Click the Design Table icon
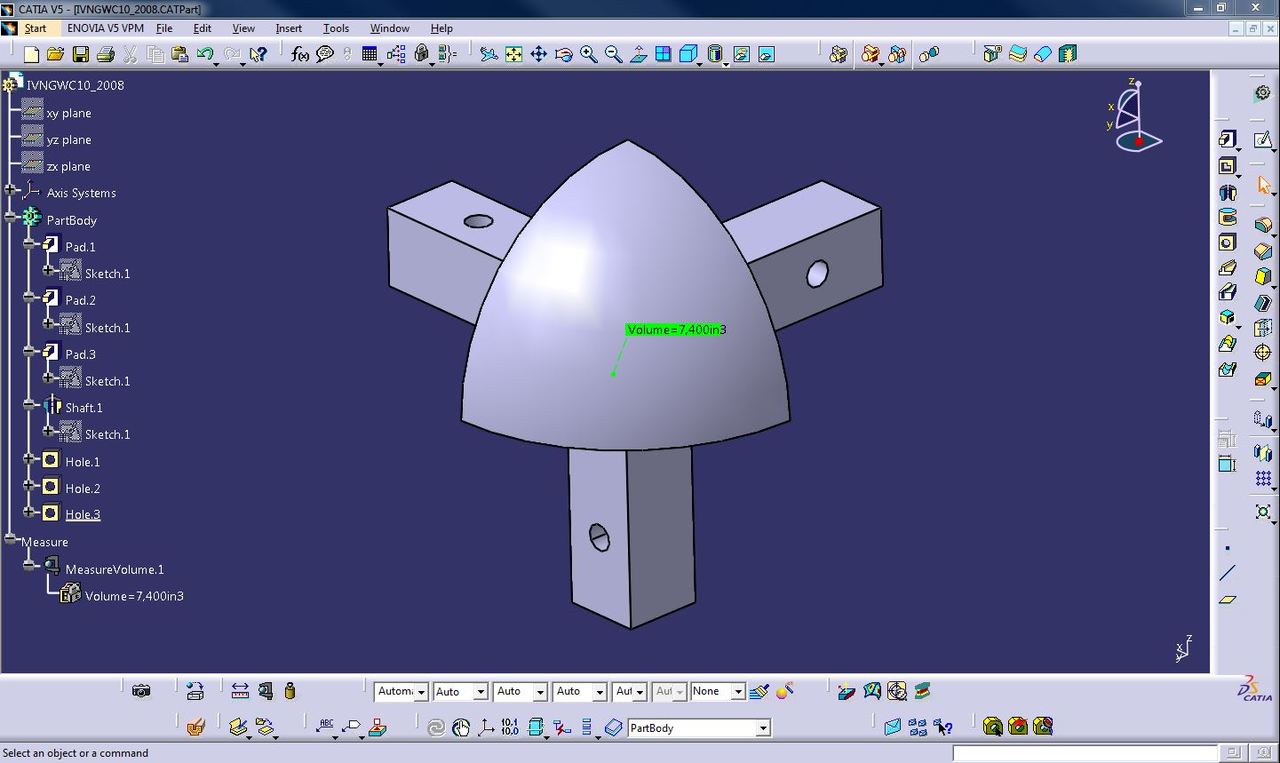The height and width of the screenshot is (763, 1280). point(370,54)
